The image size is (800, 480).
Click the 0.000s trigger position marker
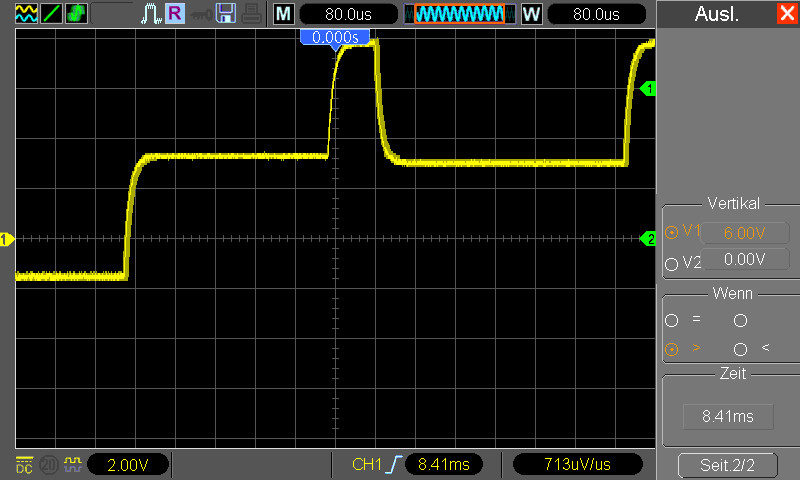click(x=335, y=38)
